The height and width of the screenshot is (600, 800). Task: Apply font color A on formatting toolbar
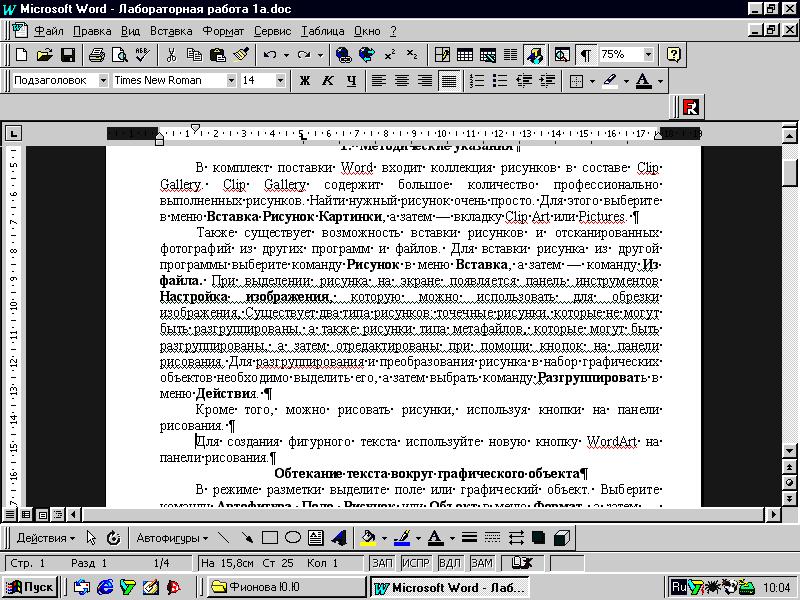pyautogui.click(x=643, y=81)
